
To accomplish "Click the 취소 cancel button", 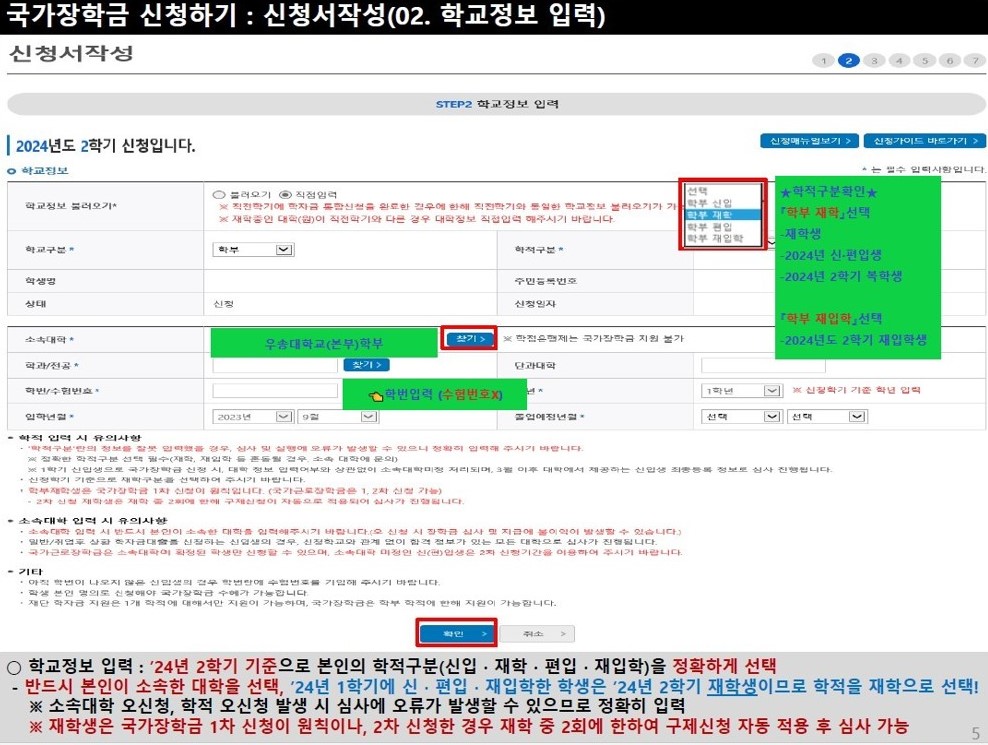I will (x=537, y=633).
